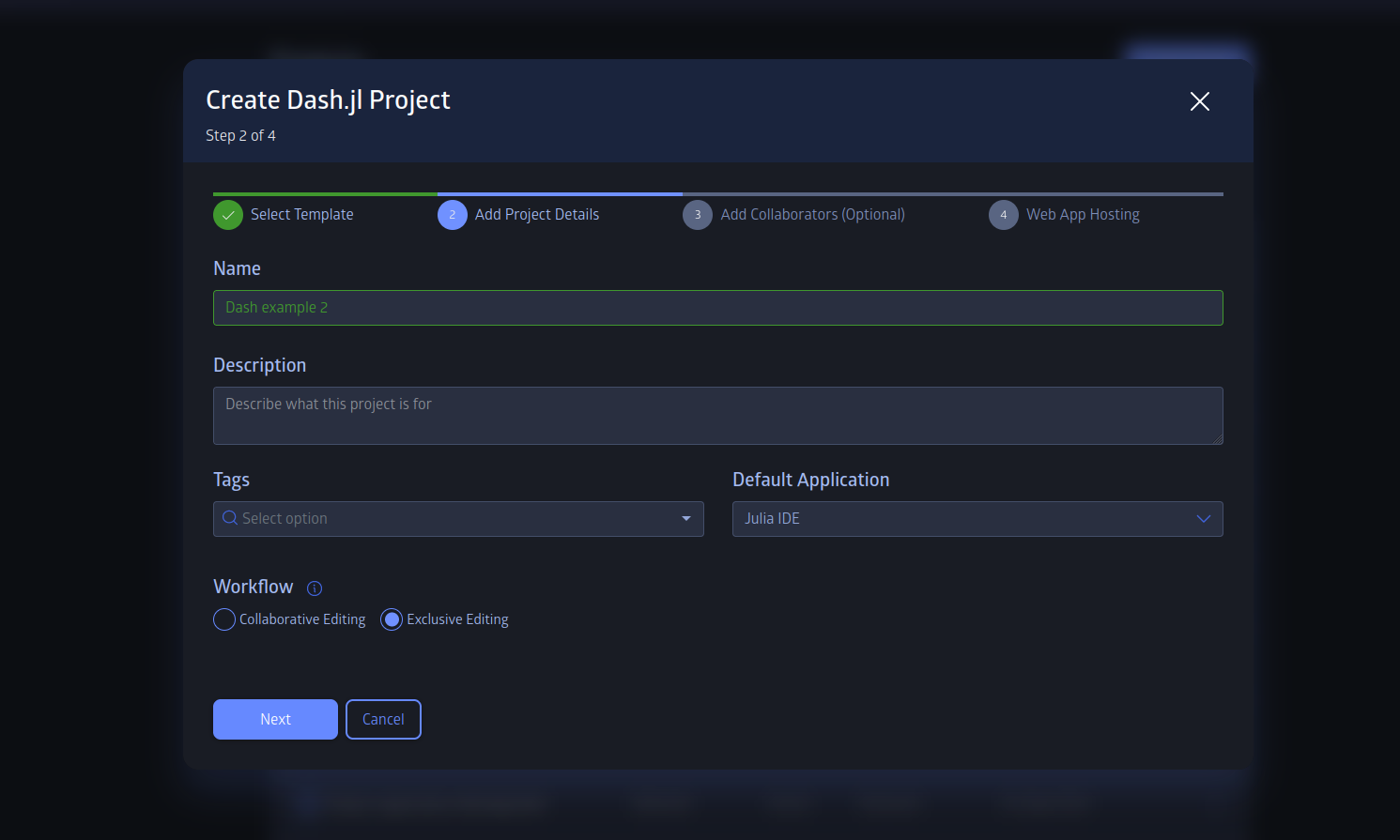Click the step 2 circle icon
The image size is (1400, 840).
click(x=453, y=215)
